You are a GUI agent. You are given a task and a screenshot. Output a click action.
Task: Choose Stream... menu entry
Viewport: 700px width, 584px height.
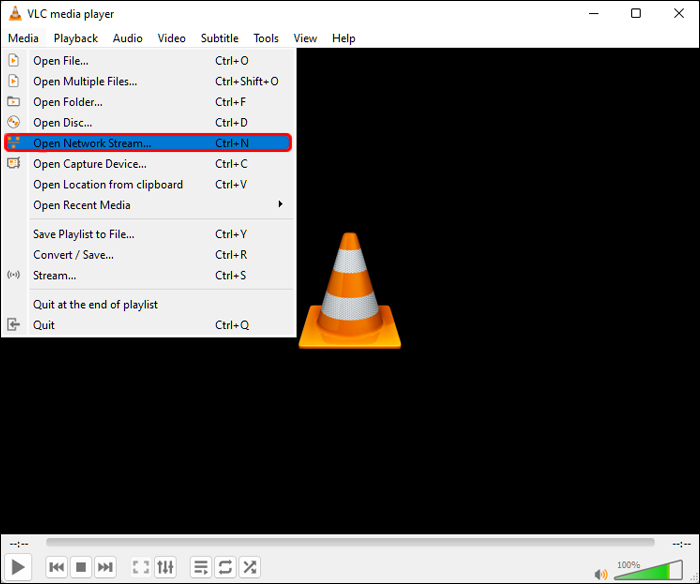tap(149, 275)
